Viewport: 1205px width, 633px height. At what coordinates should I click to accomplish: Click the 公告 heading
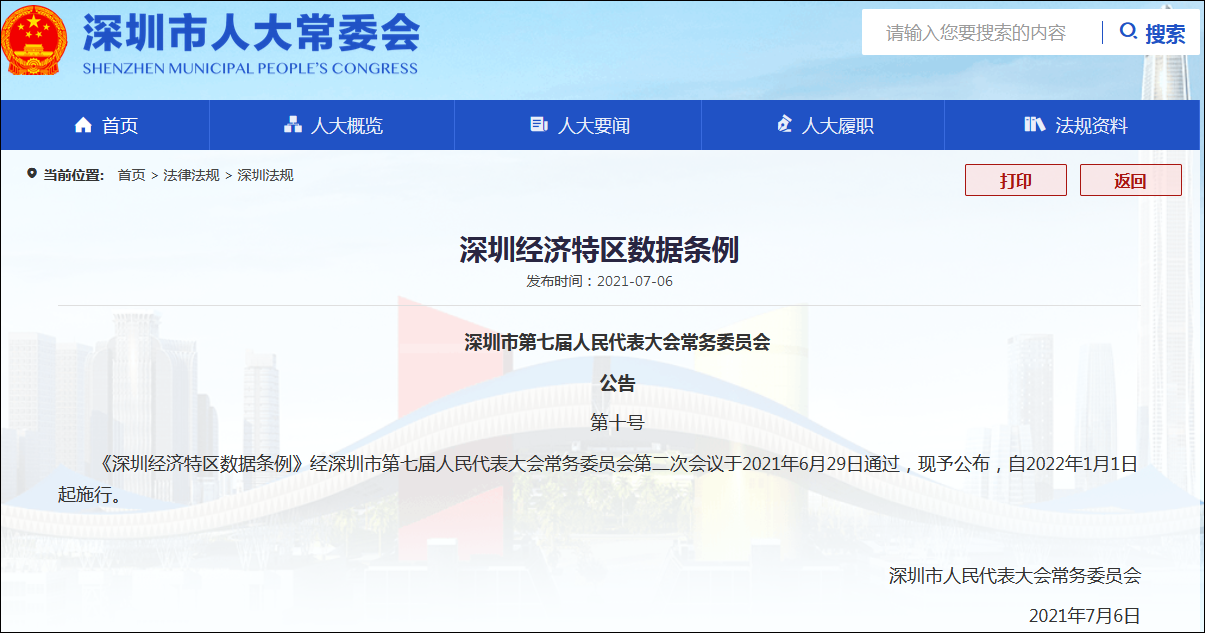pyautogui.click(x=617, y=383)
